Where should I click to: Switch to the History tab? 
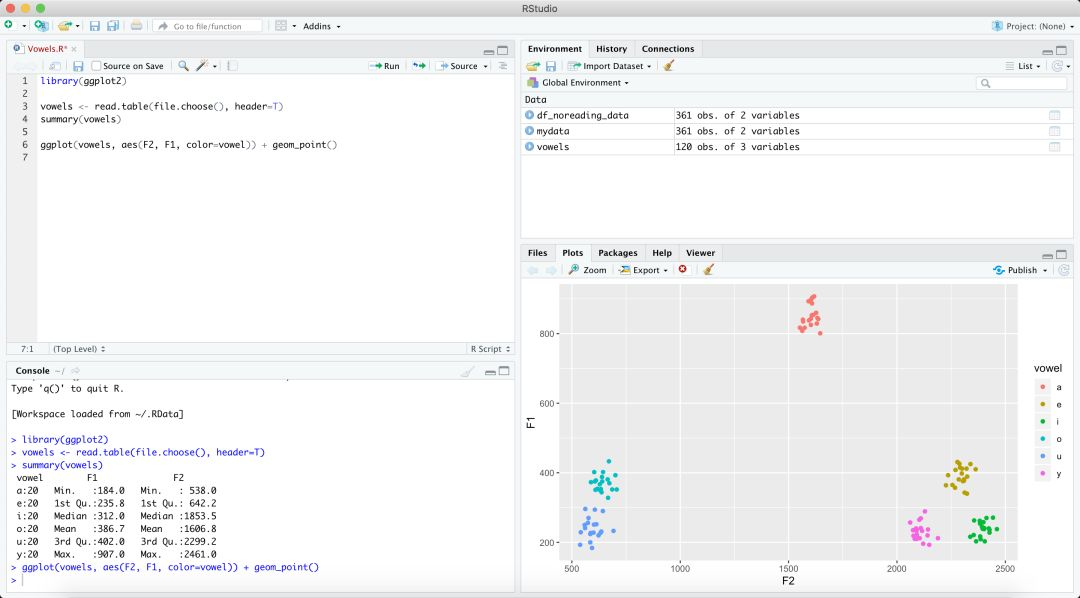point(611,49)
